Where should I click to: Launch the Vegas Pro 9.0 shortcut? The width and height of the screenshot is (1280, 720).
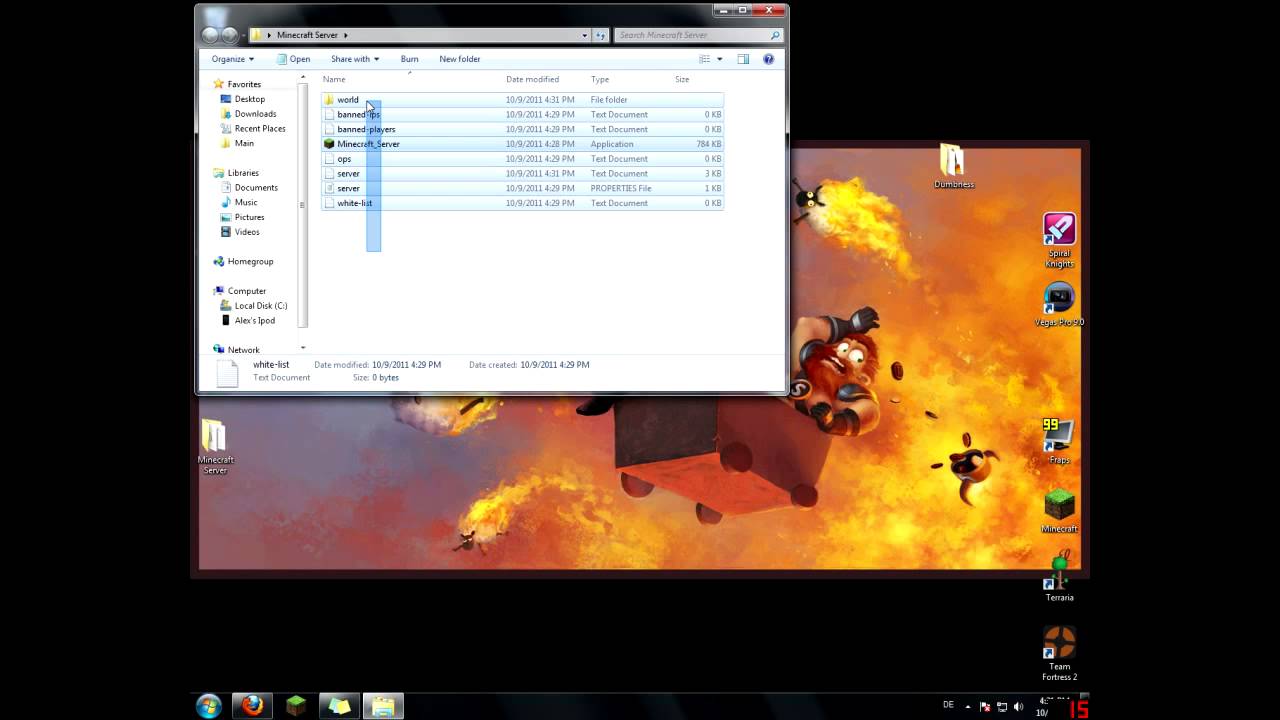point(1059,304)
